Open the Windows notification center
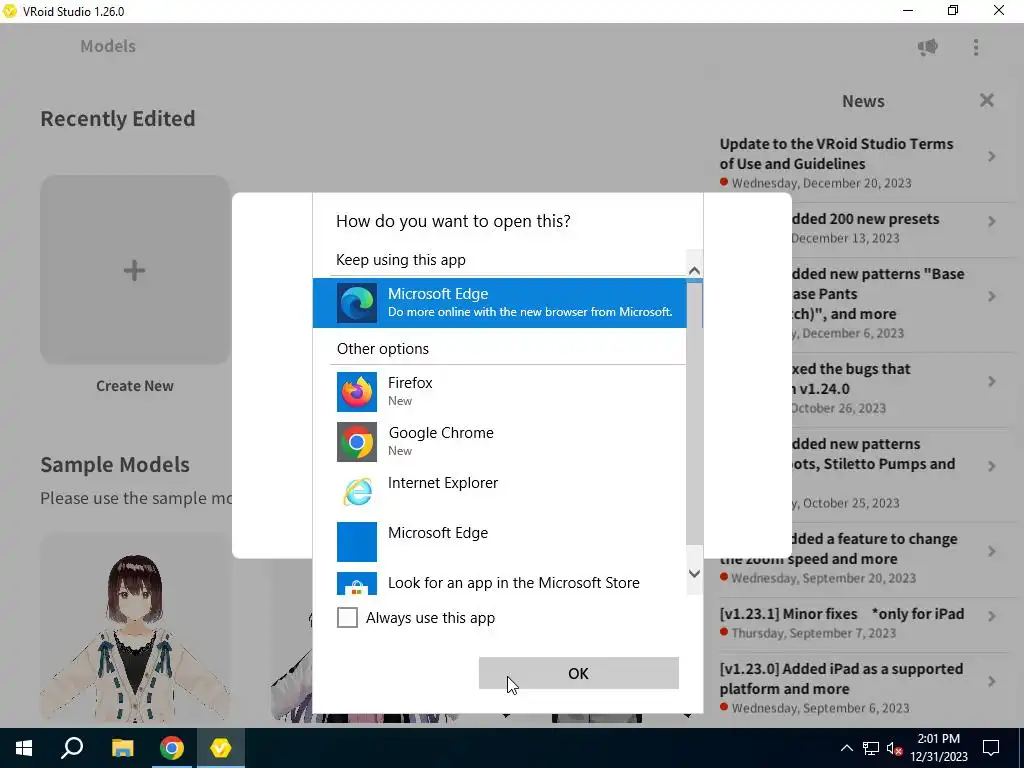 pos(991,748)
